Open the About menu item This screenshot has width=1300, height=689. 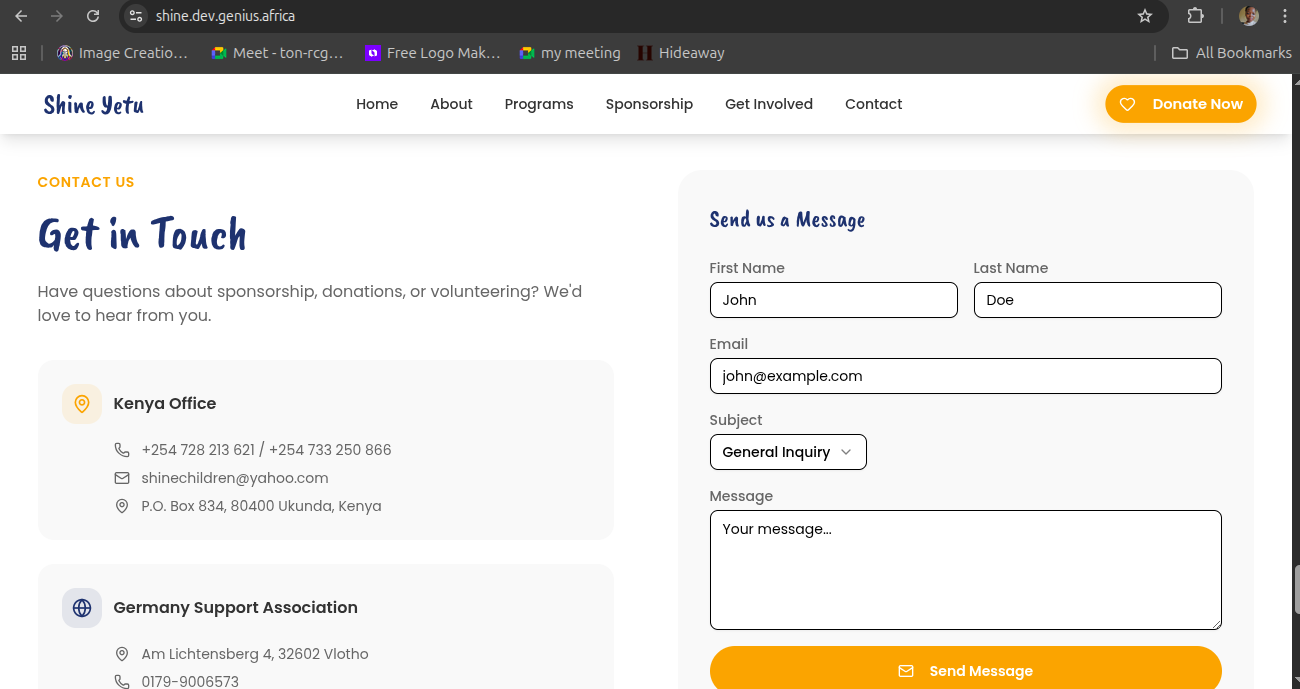pos(451,104)
